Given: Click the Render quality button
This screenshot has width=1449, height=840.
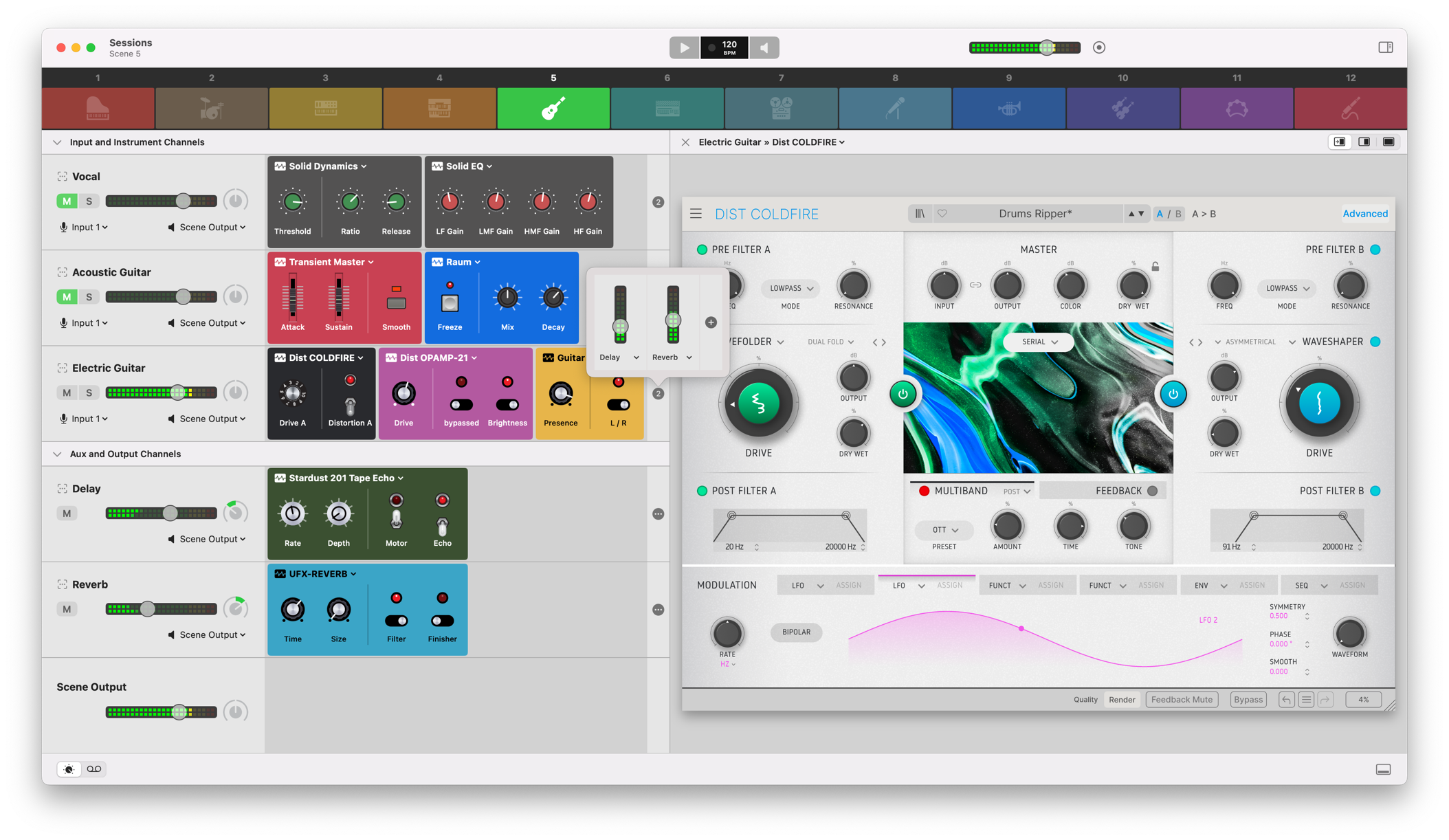Looking at the screenshot, I should coord(1122,700).
